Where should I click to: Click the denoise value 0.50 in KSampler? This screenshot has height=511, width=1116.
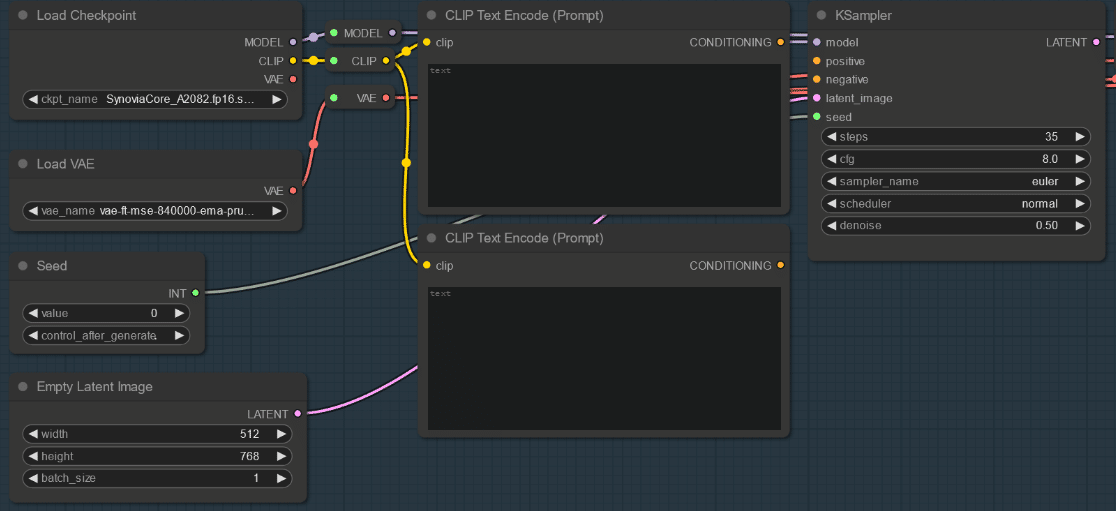coord(1047,226)
